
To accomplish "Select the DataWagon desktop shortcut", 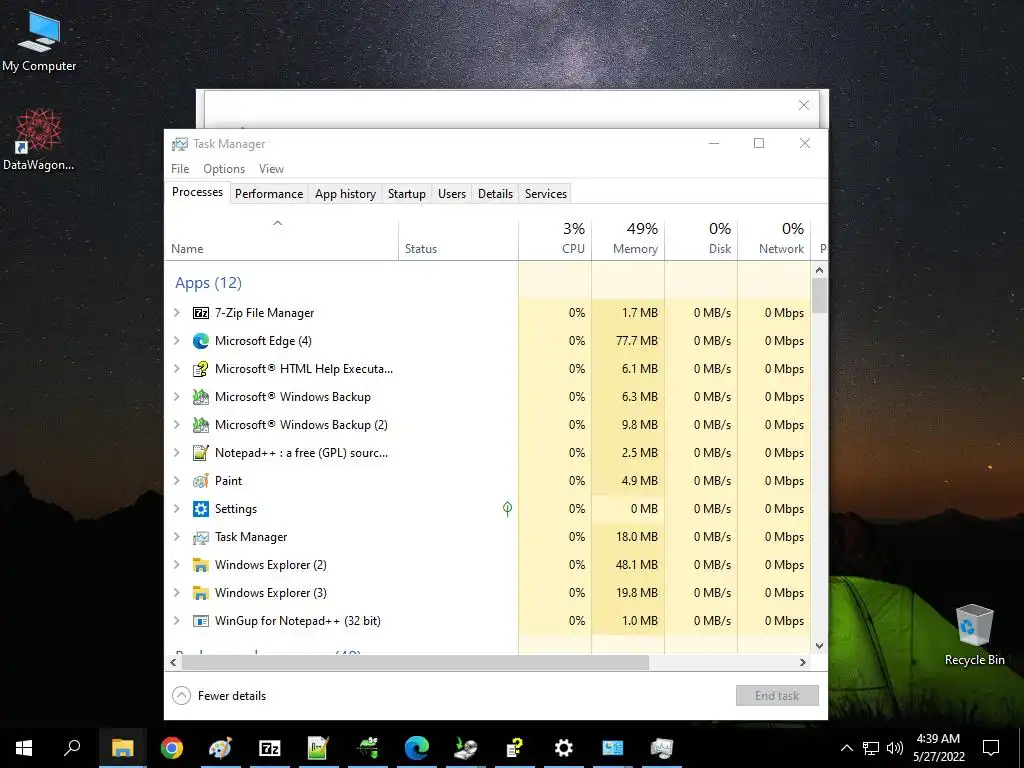I will point(39,140).
